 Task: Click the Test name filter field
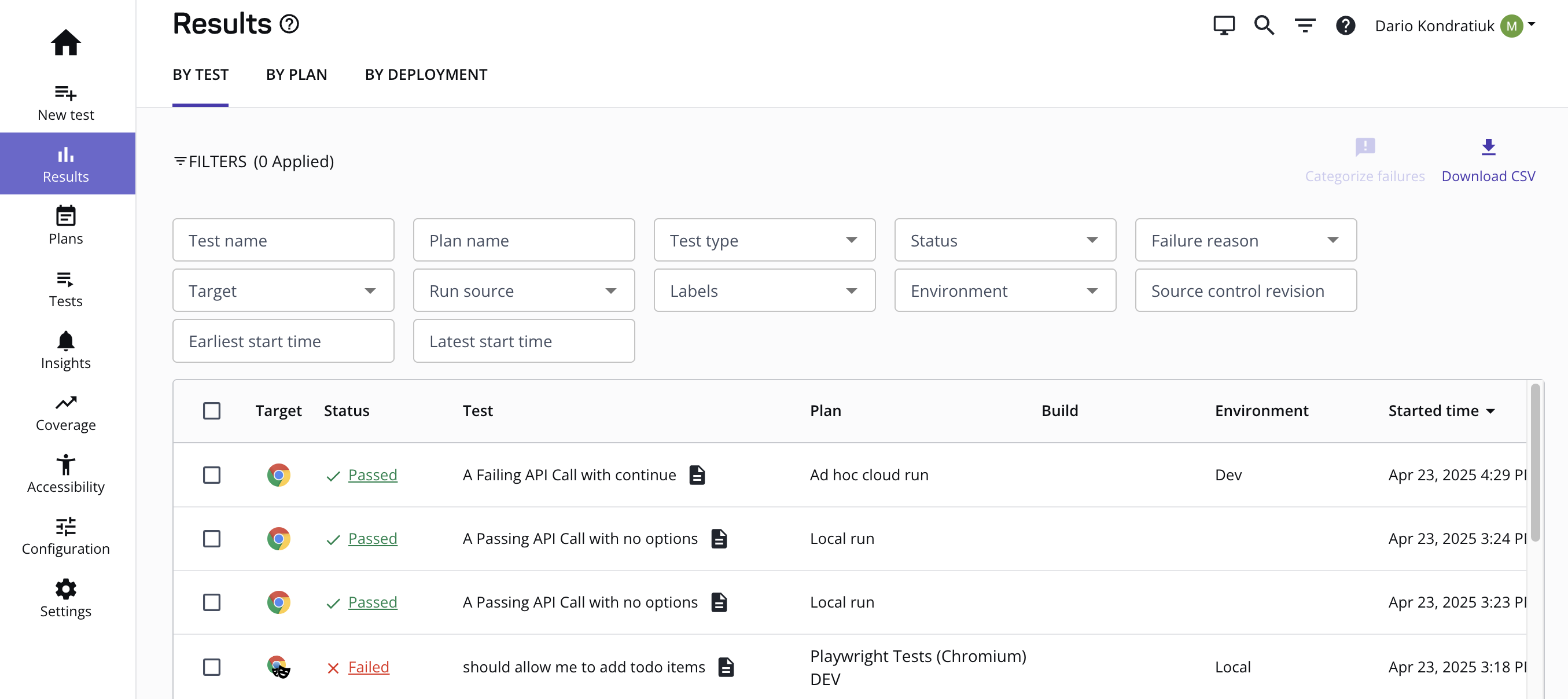(283, 241)
